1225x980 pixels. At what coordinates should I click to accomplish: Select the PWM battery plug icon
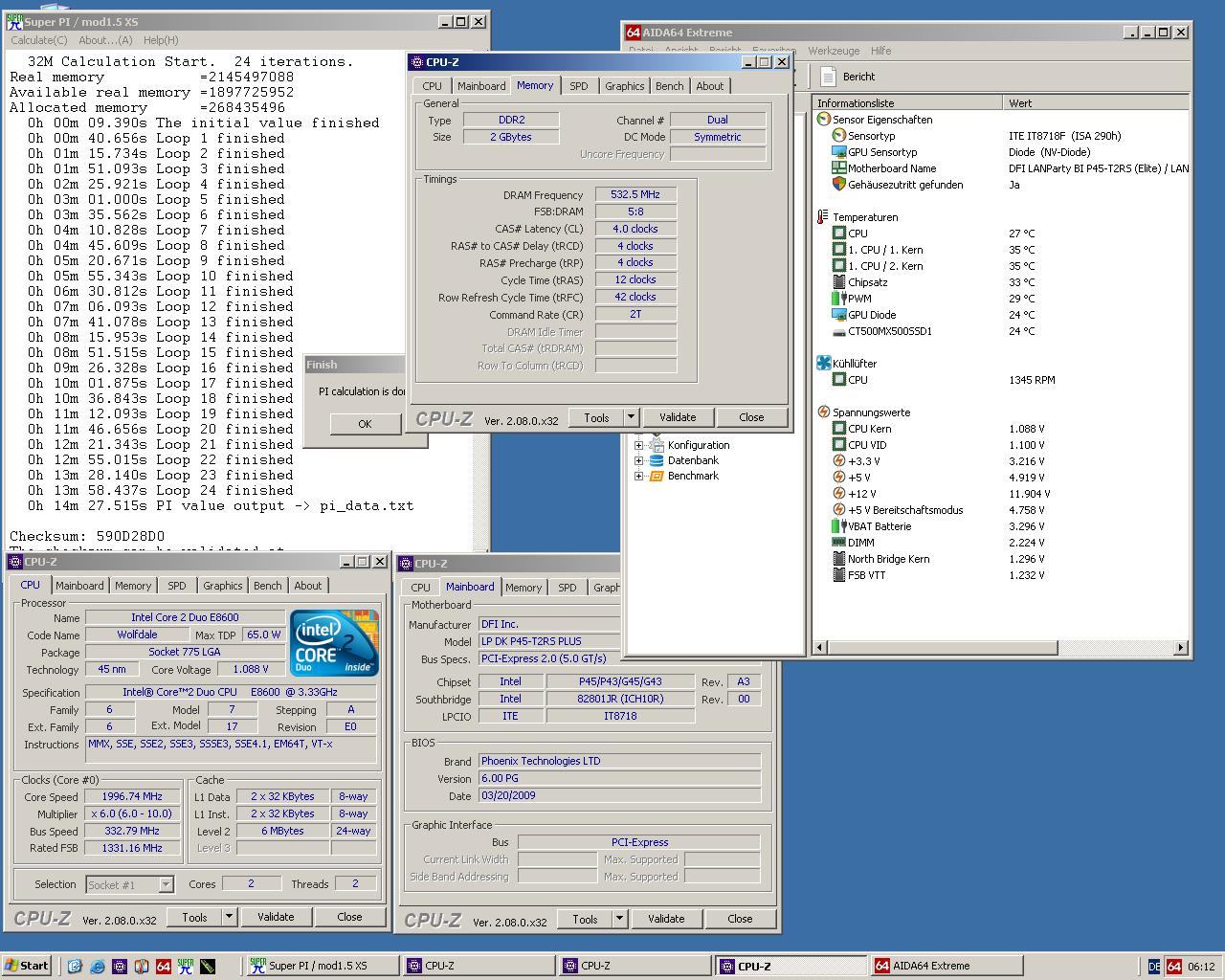[x=838, y=299]
